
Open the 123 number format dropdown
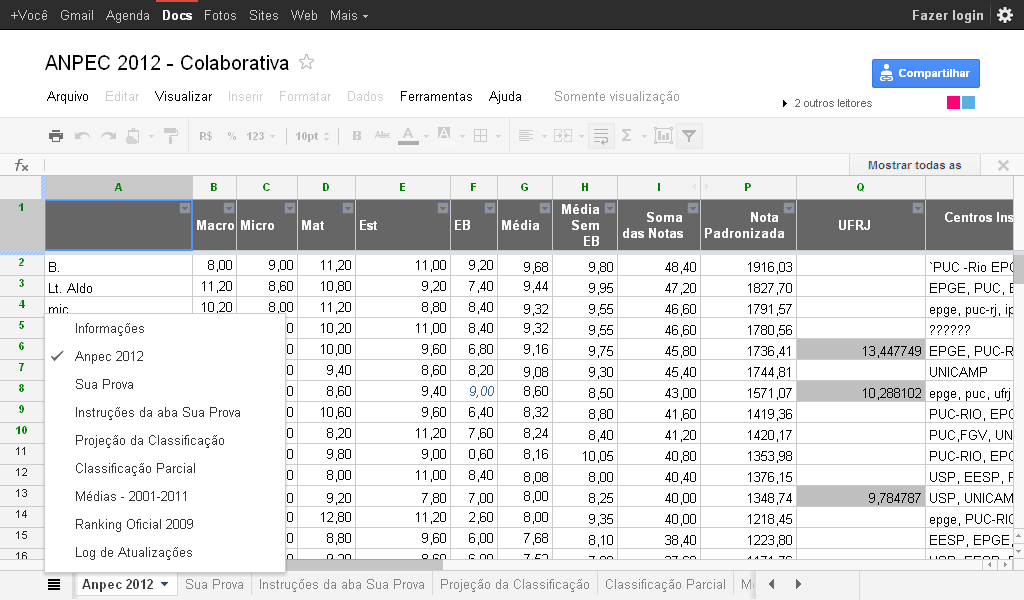click(x=261, y=136)
